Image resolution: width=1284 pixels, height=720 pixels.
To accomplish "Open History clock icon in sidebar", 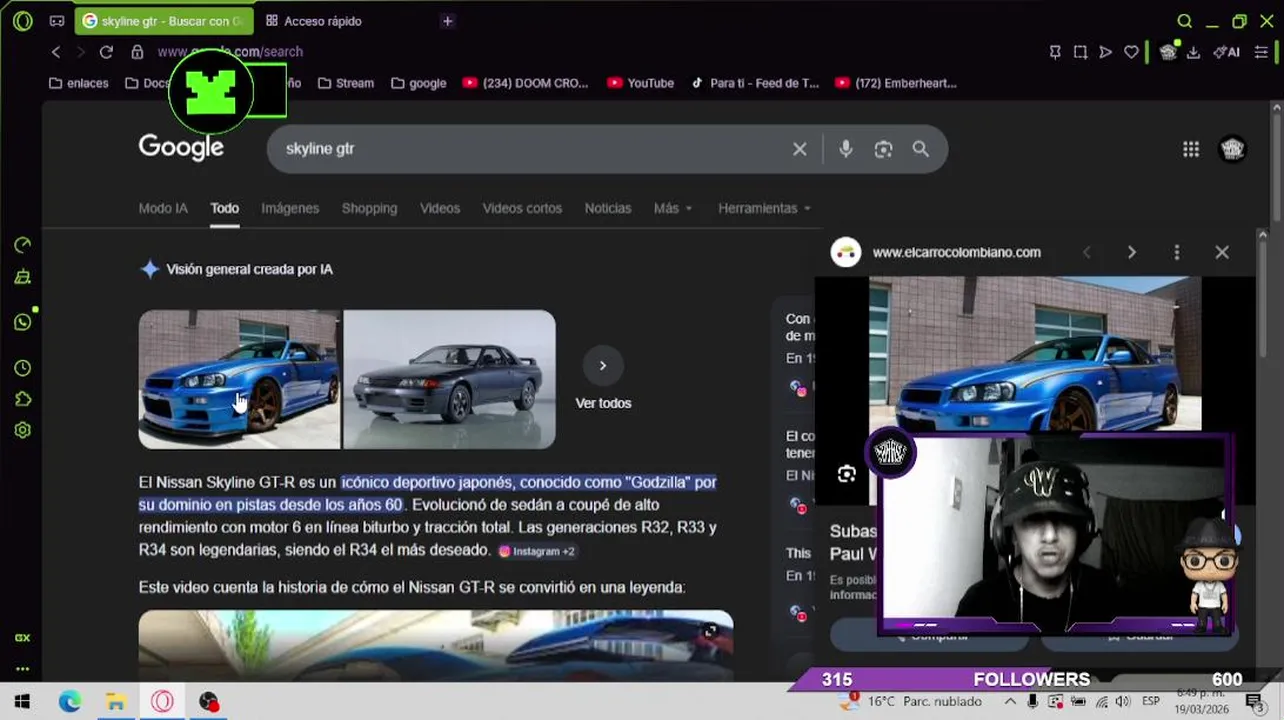I will [x=22, y=368].
